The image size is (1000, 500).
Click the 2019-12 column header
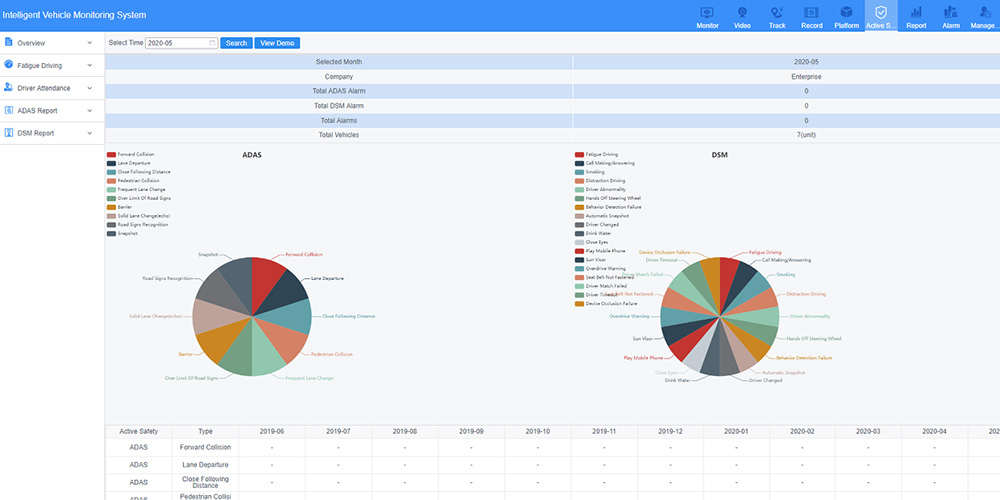670,431
